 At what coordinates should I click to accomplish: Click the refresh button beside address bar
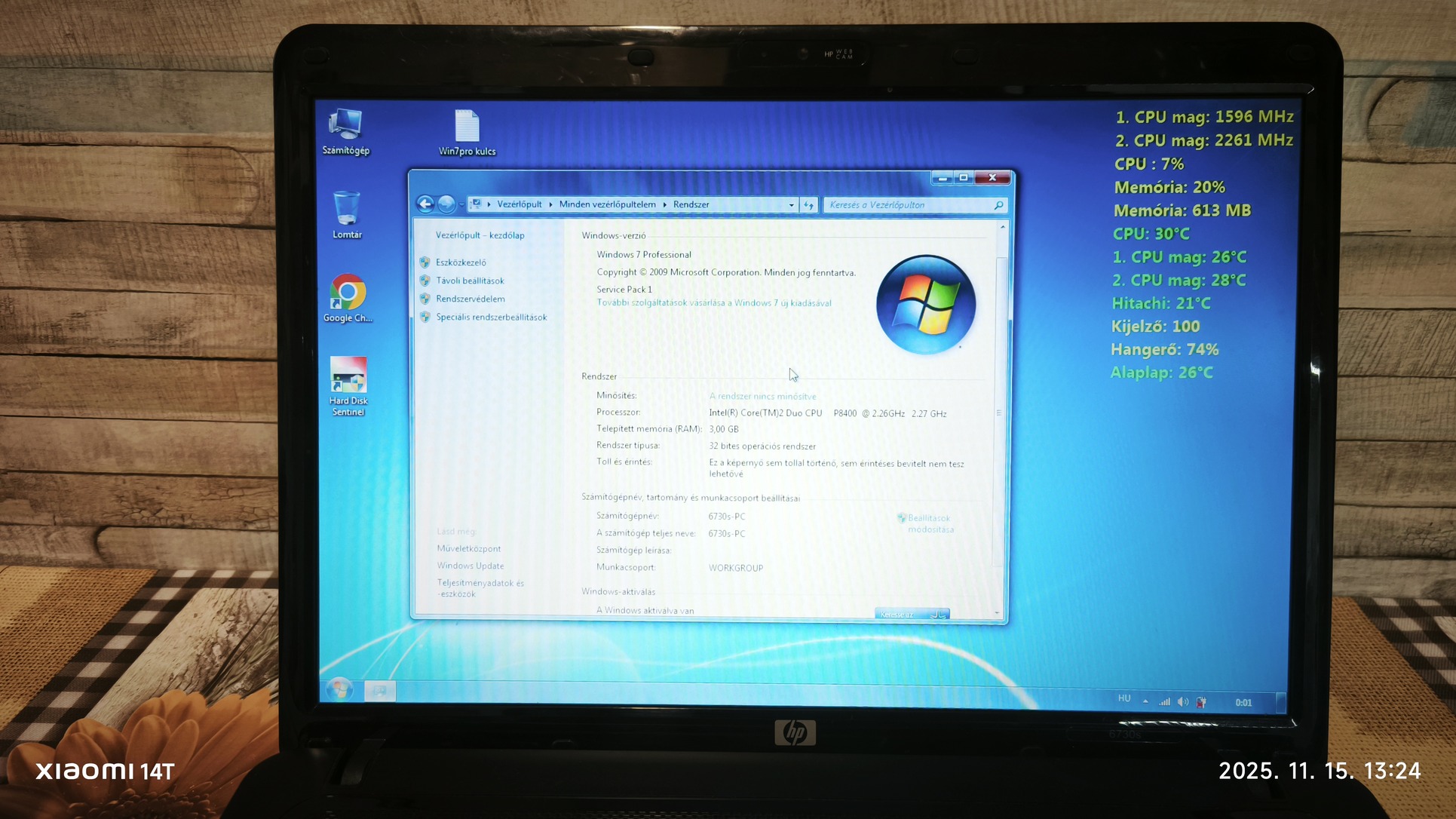click(808, 205)
